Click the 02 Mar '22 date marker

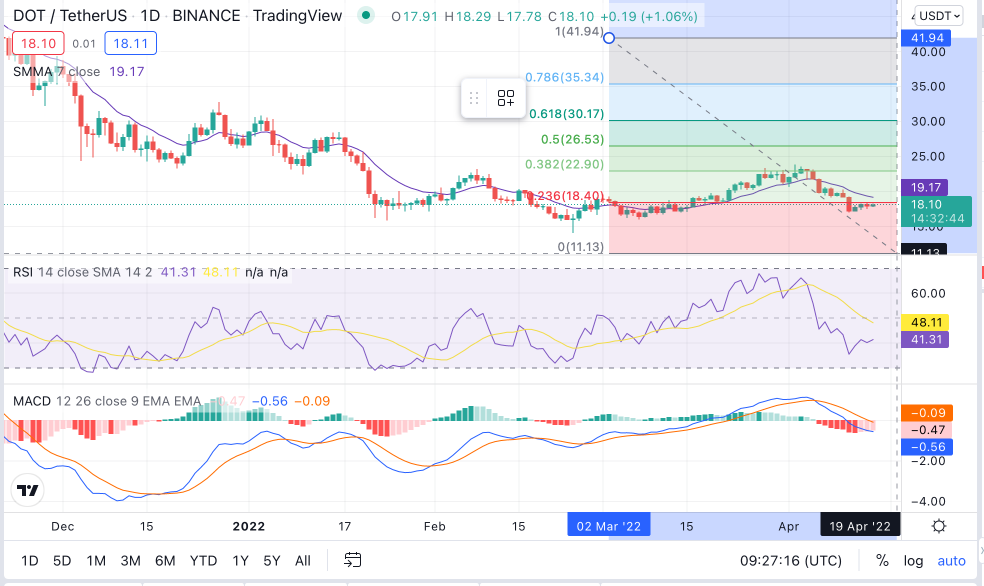[x=609, y=526]
